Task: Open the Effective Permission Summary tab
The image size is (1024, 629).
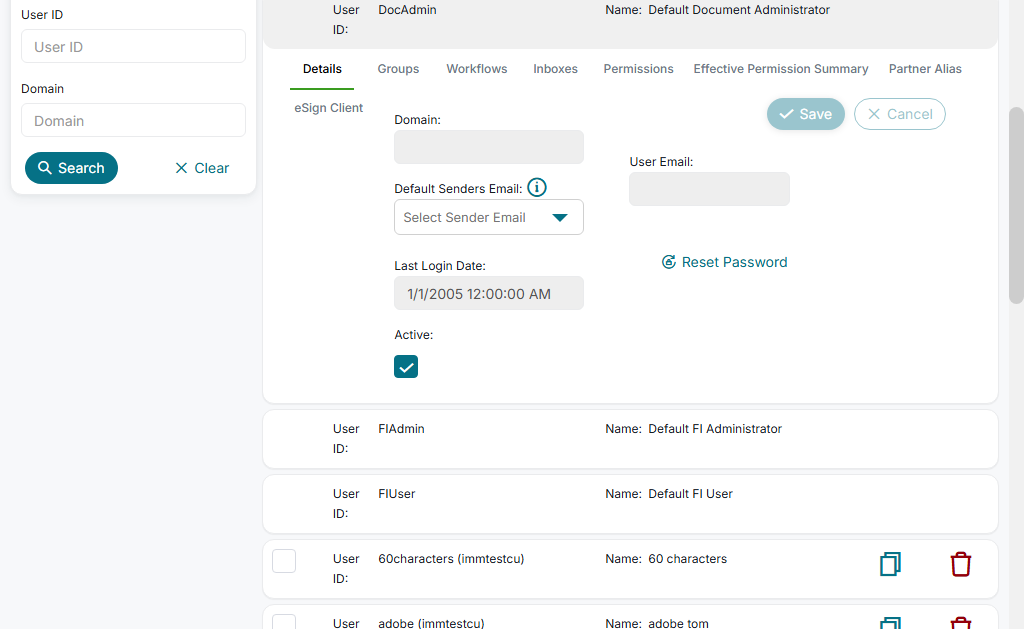Action: 781,69
